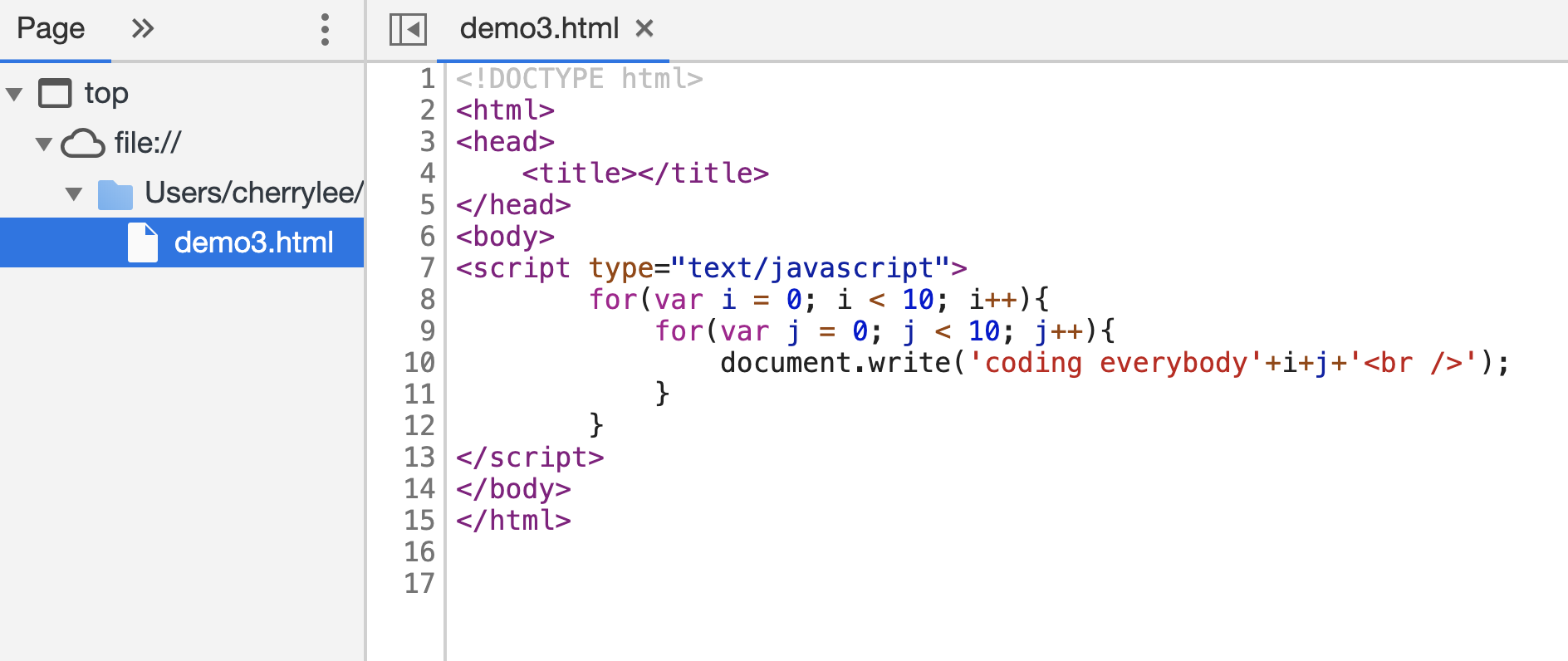Set breakpoint on line number 12
Image resolution: width=1568 pixels, height=661 pixels.
click(x=419, y=425)
